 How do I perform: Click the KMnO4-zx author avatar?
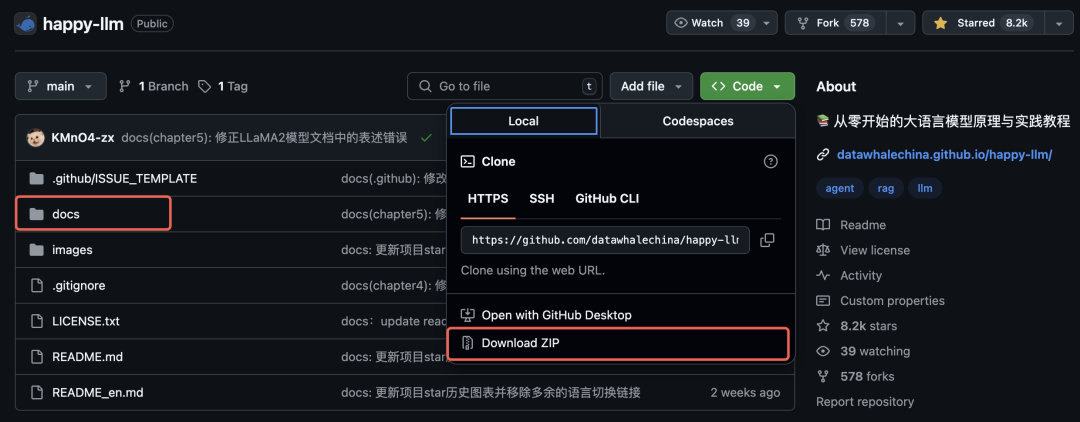pyautogui.click(x=36, y=138)
